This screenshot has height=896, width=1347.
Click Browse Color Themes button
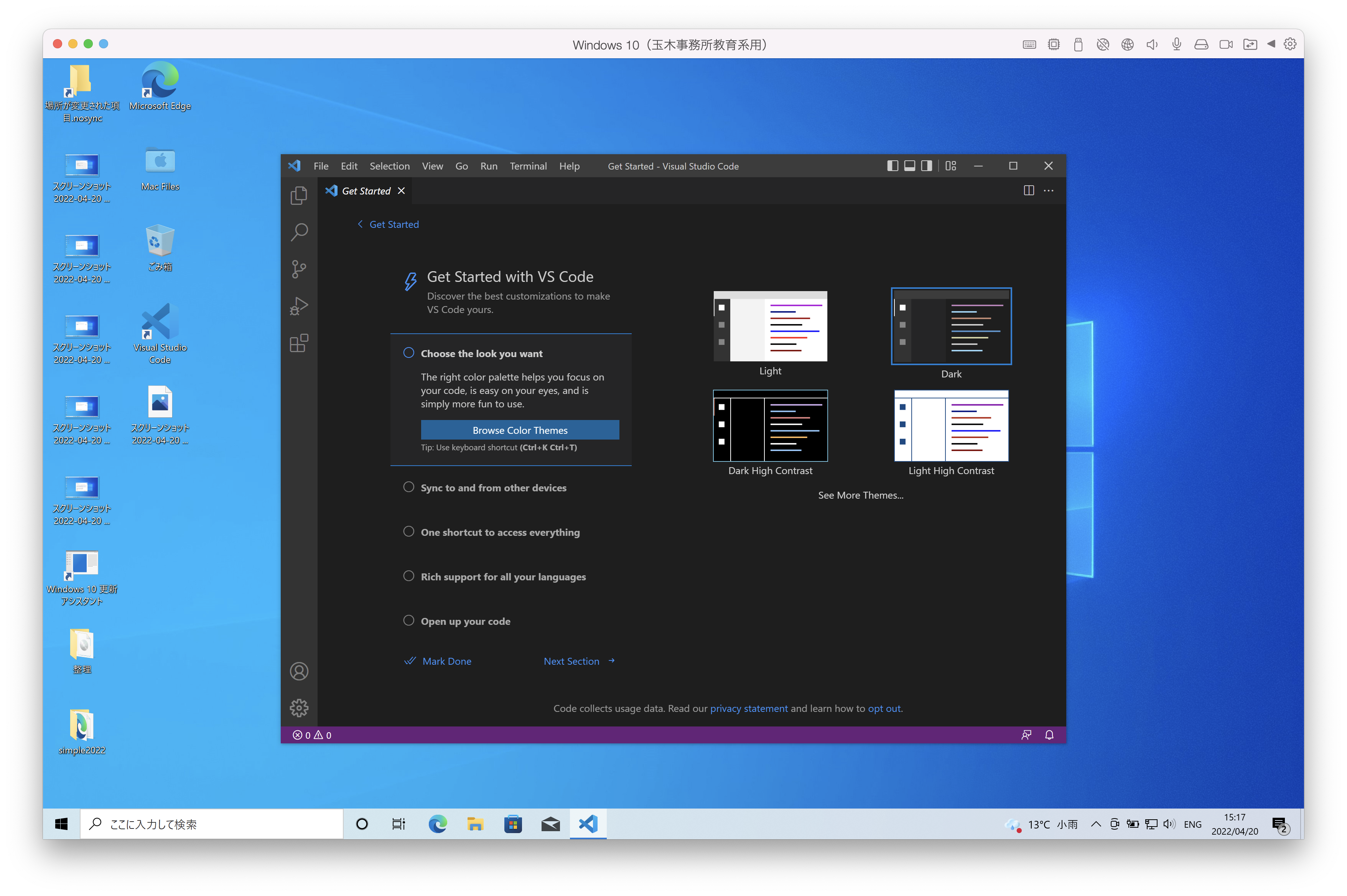point(519,430)
